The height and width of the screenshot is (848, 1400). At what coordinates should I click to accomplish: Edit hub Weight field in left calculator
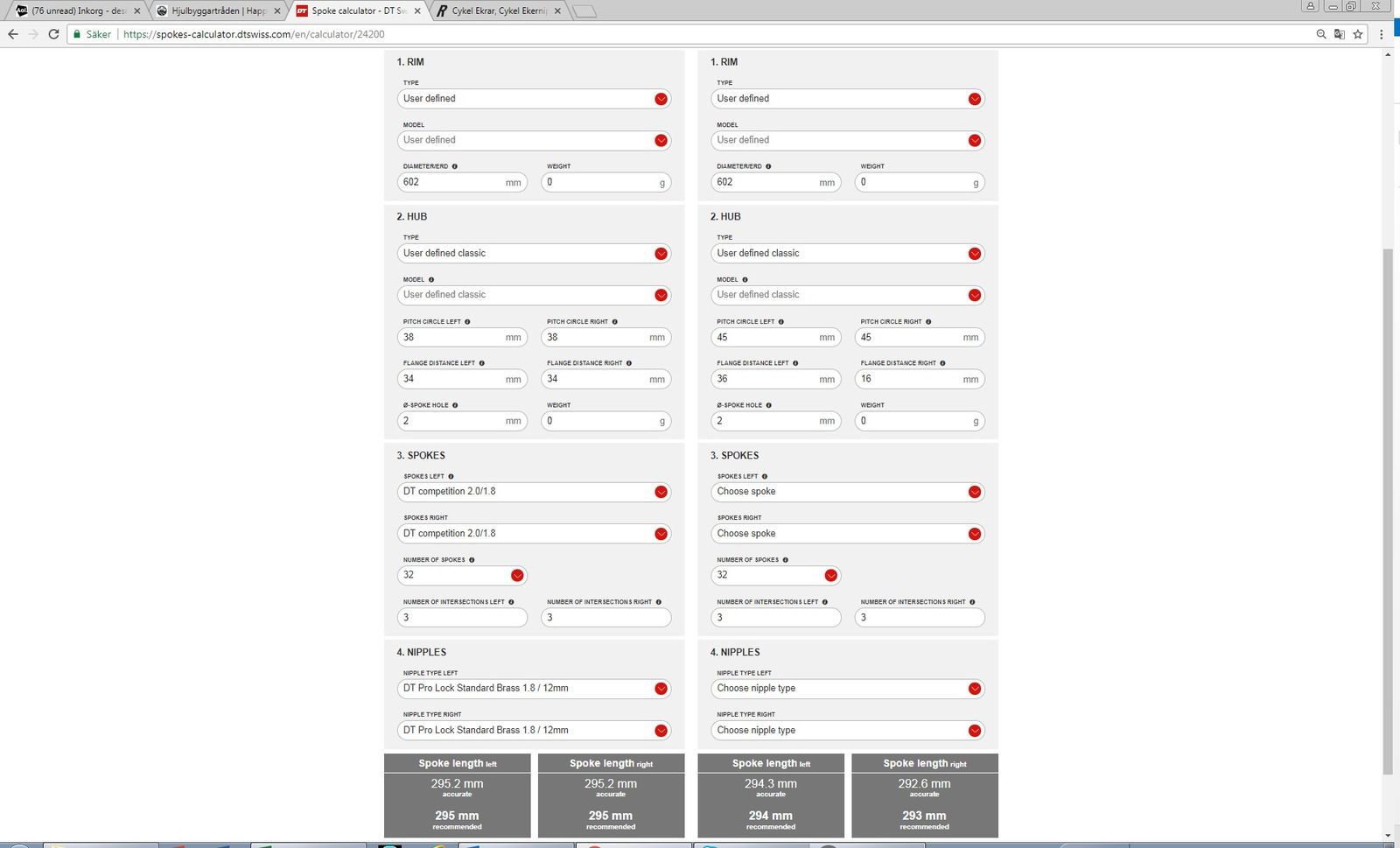(605, 421)
